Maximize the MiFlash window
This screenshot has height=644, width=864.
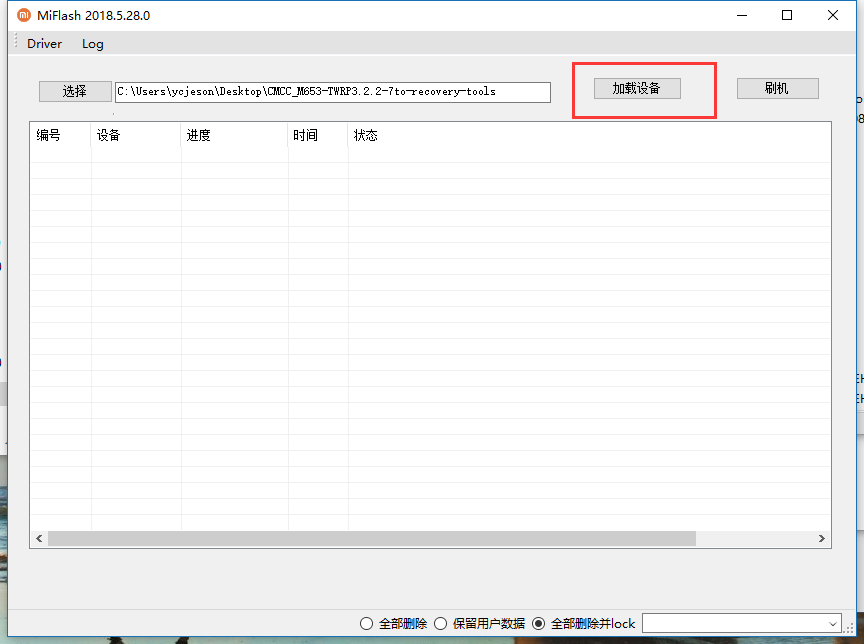[x=787, y=15]
